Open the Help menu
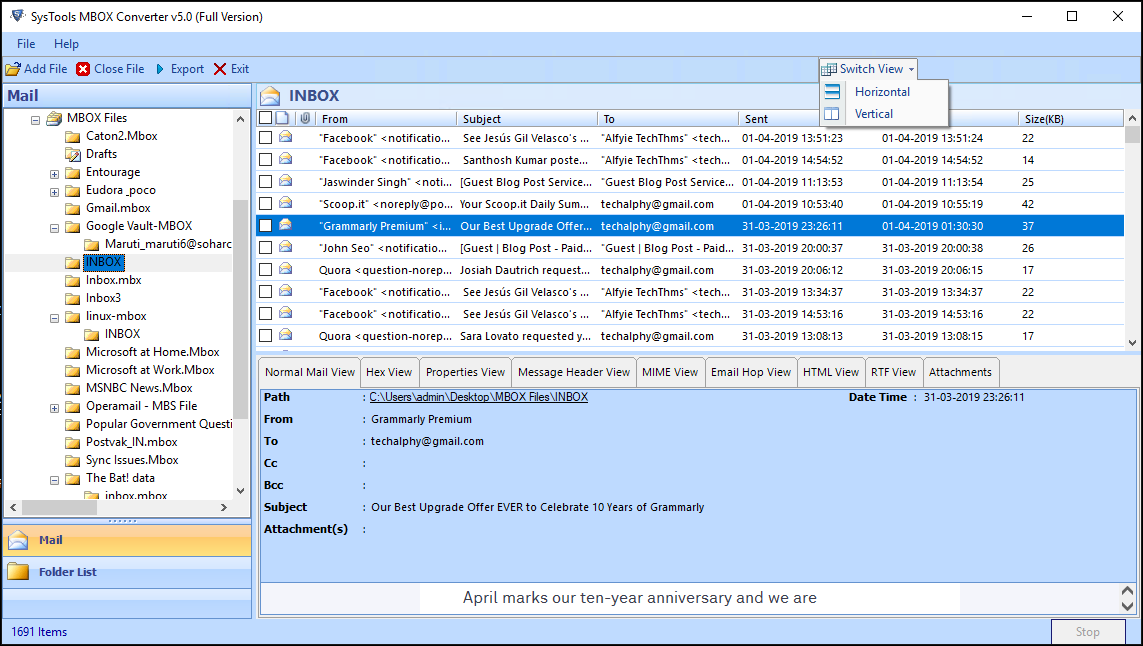Viewport: 1143px width, 646px height. point(66,44)
